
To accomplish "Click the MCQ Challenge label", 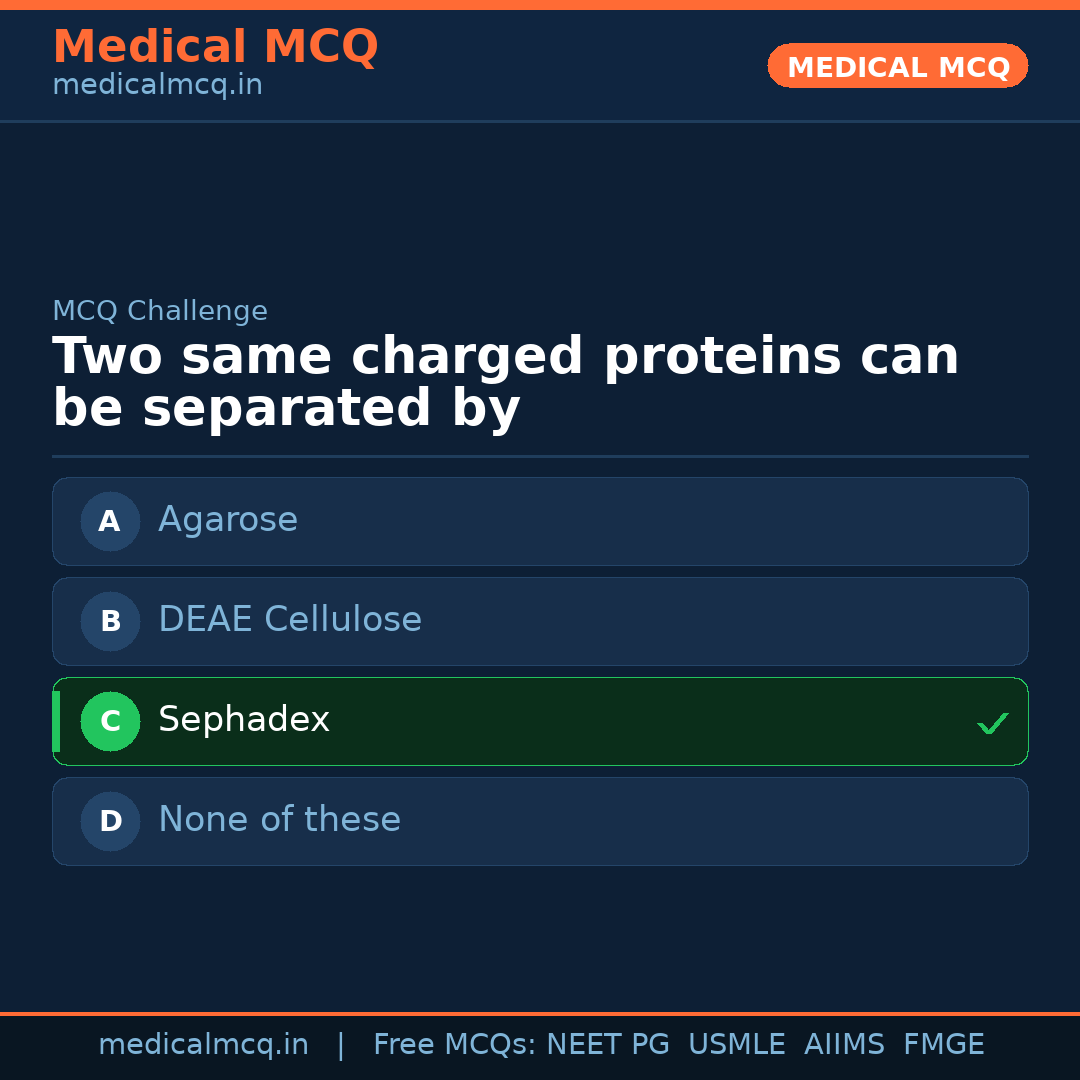I will tap(160, 311).
